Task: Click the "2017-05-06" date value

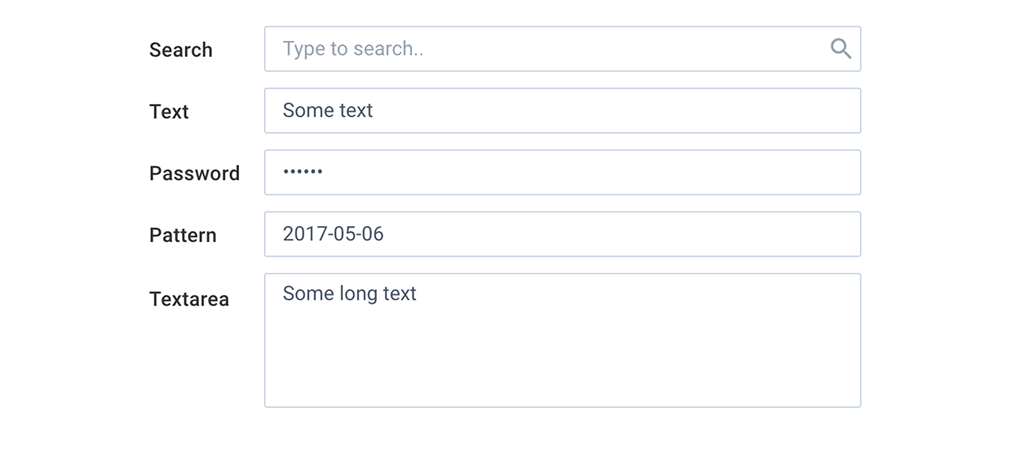Action: pos(333,235)
